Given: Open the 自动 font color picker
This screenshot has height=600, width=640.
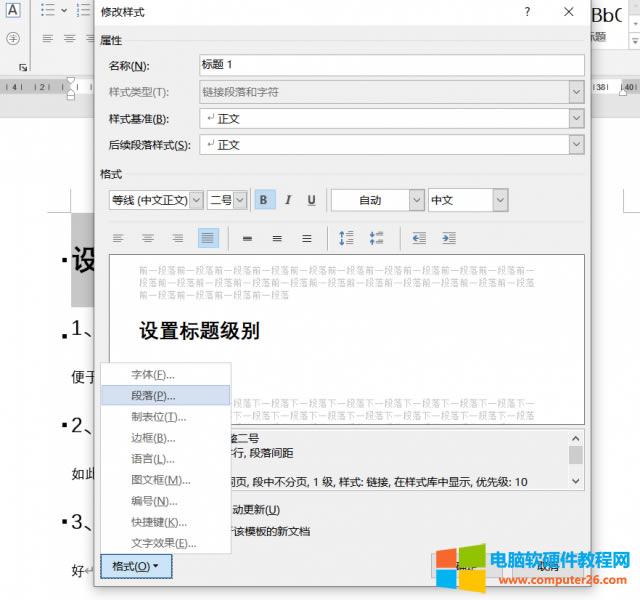Looking at the screenshot, I should [417, 200].
